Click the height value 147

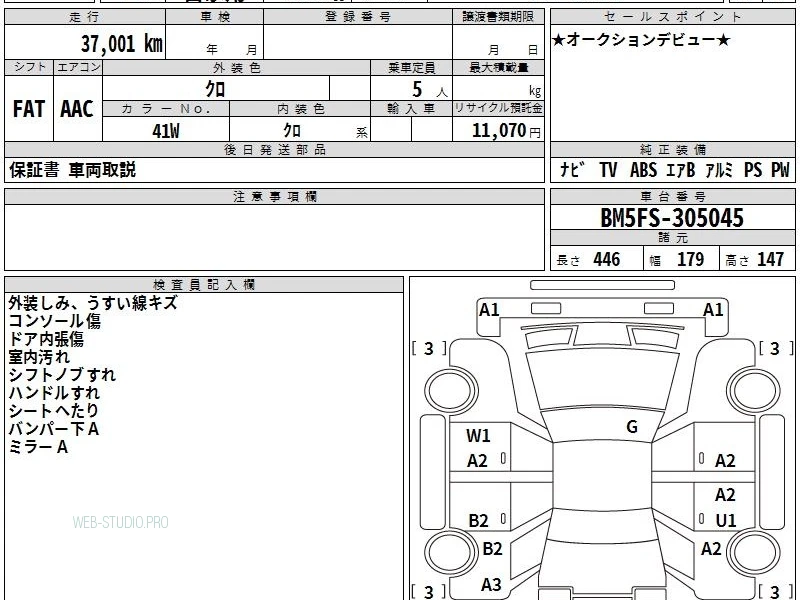[x=770, y=259]
